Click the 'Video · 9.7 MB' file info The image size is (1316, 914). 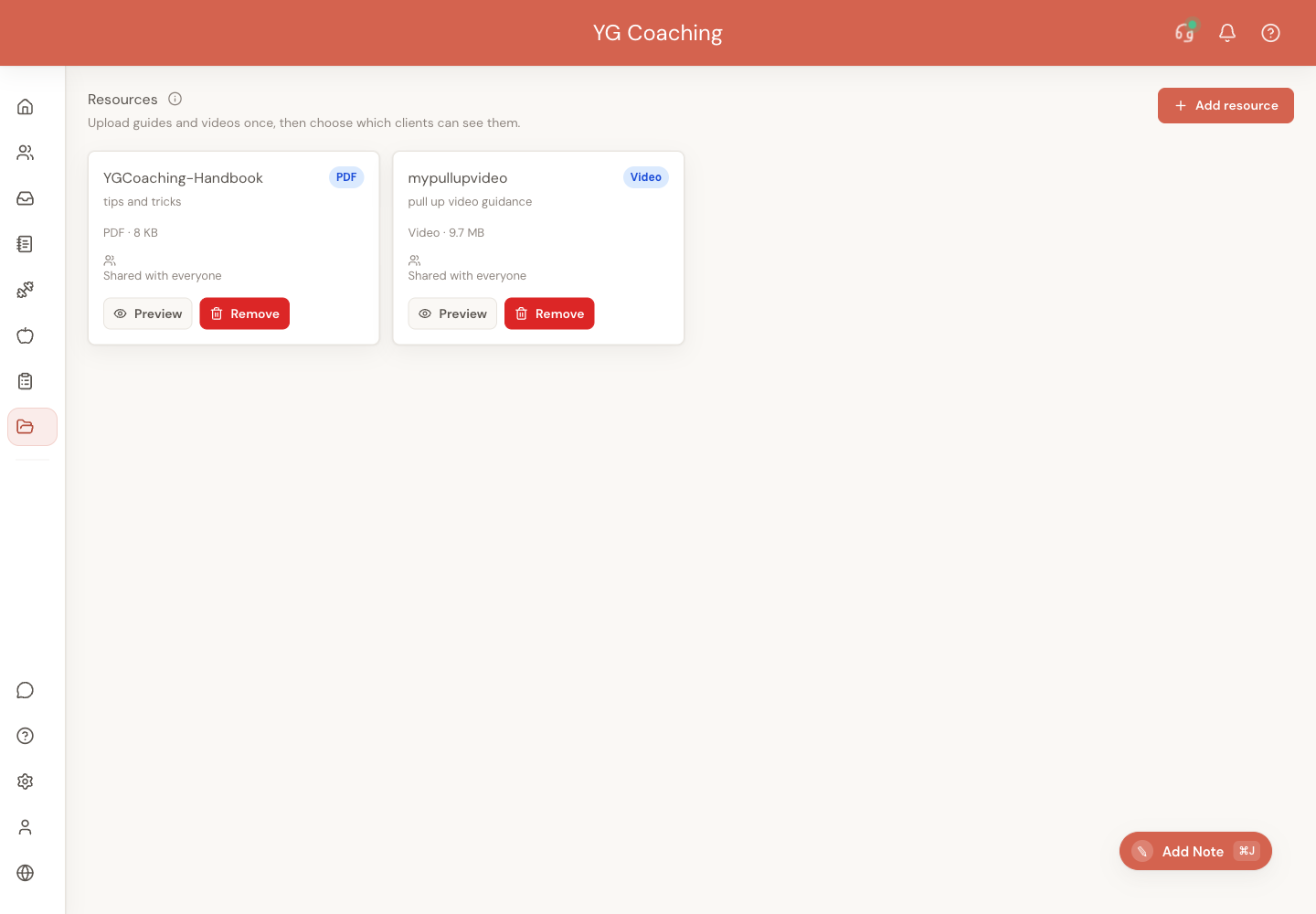[446, 233]
